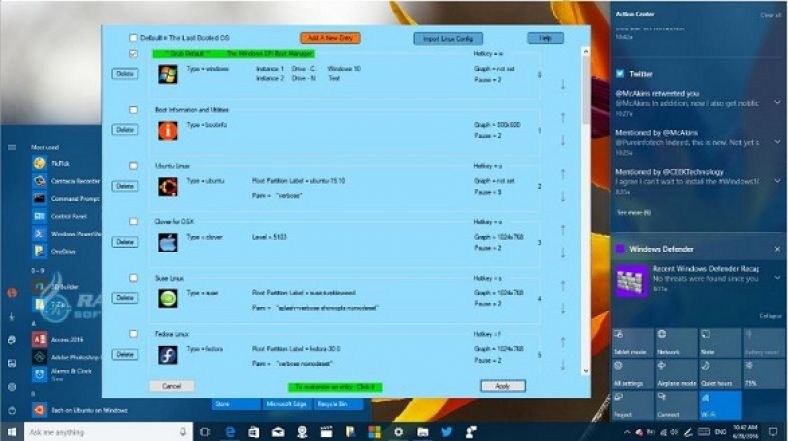The height and width of the screenshot is (441, 788).
Task: Click Apply in the boot manager window
Action: pos(503,386)
